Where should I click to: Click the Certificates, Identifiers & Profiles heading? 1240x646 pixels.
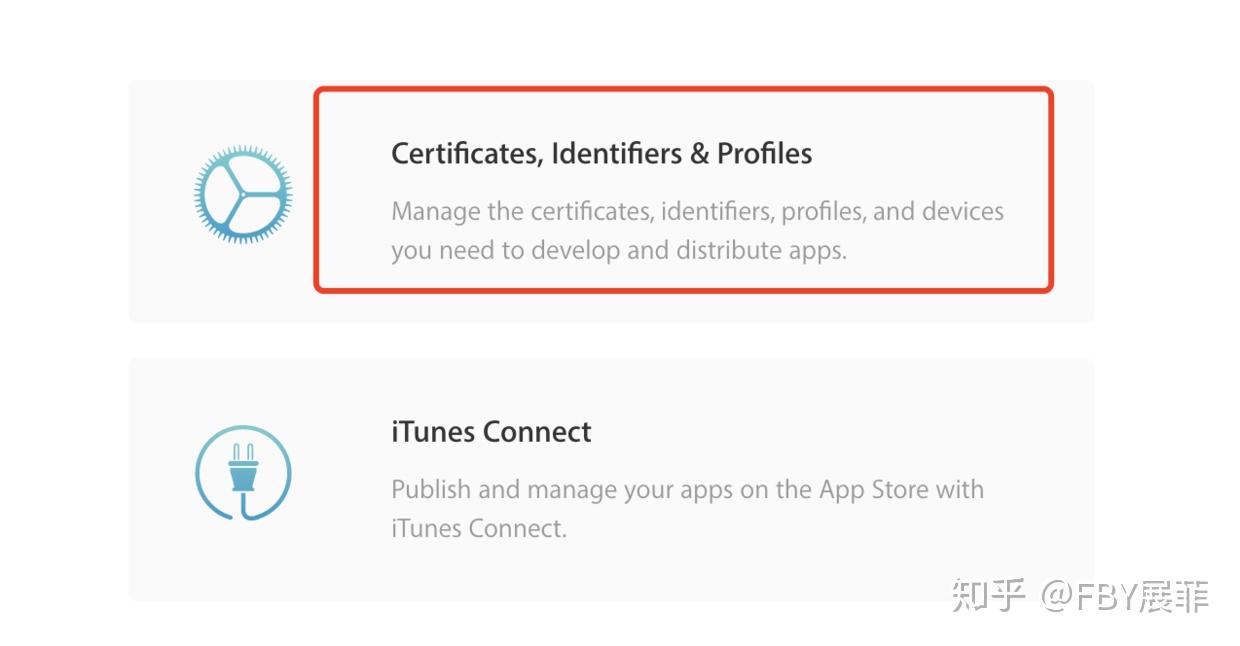click(x=601, y=153)
